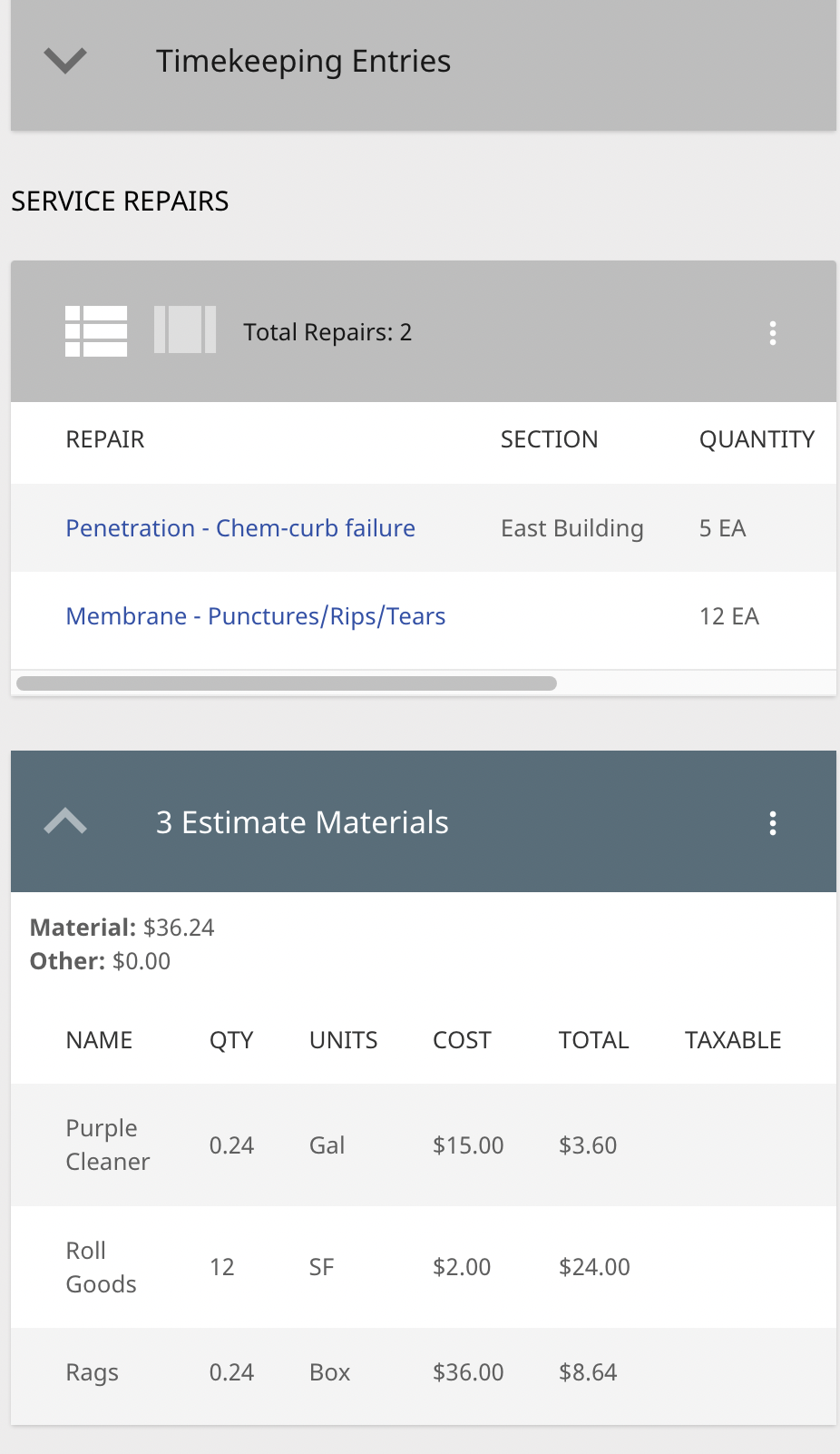Screen dimensions: 840x1454
Task: Open Estimate Materials three-dot menu
Action: pos(773,823)
